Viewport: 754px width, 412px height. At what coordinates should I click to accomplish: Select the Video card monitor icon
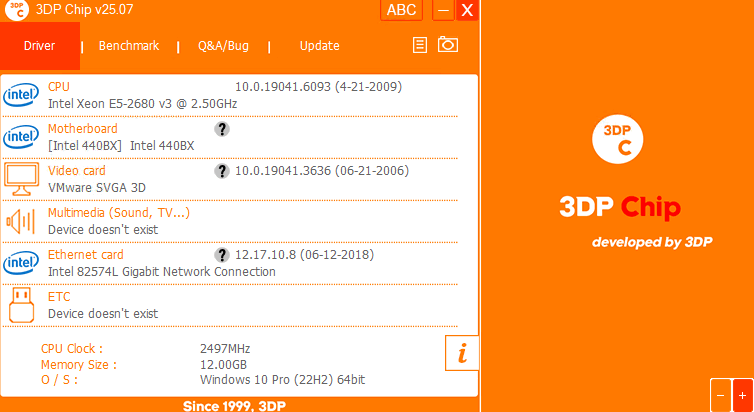tap(22, 179)
